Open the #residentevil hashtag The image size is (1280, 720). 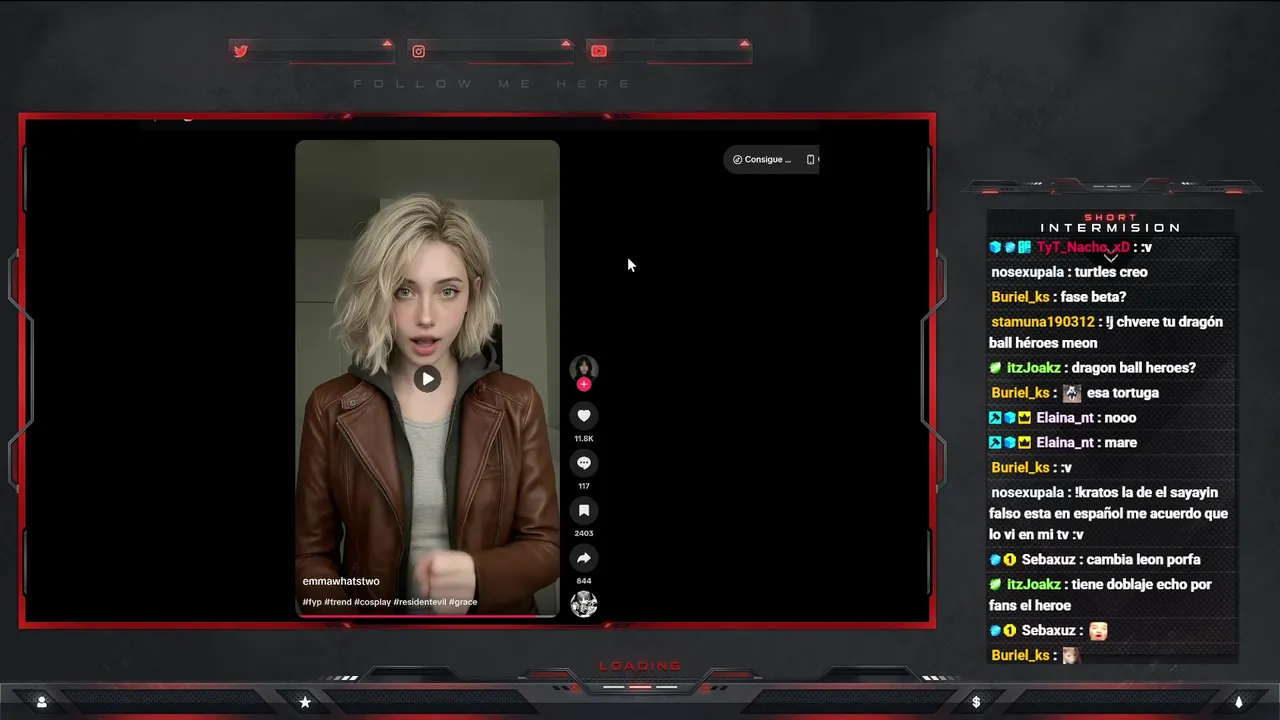click(x=420, y=602)
